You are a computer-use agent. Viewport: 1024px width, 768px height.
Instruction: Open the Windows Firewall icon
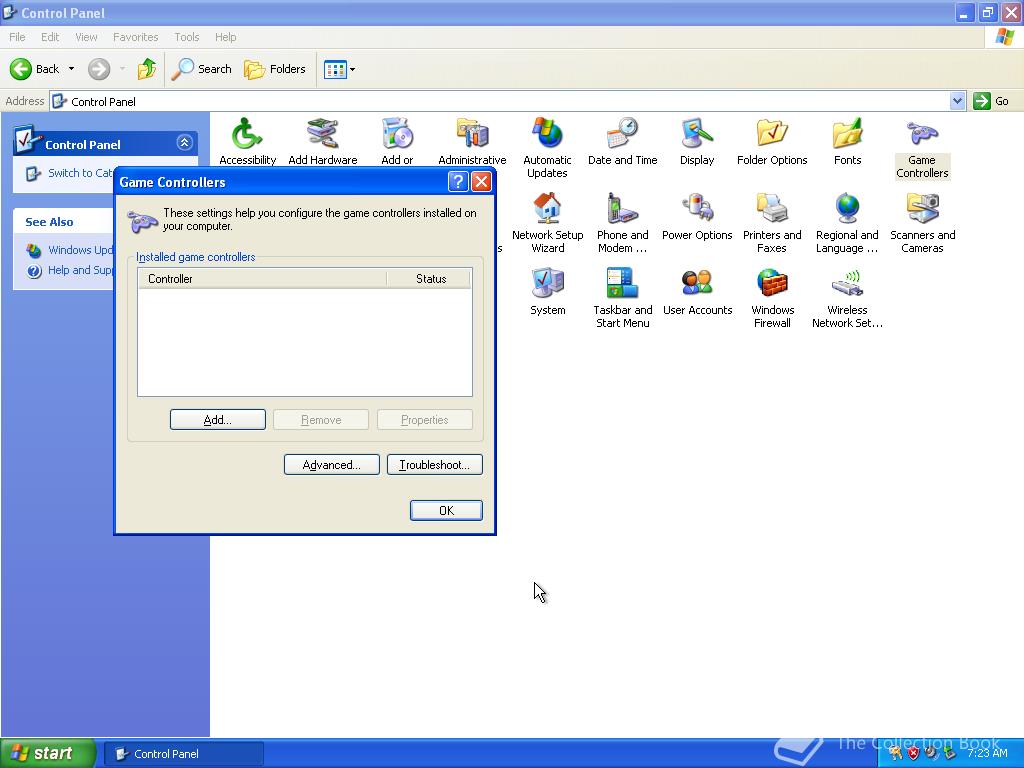(x=772, y=298)
